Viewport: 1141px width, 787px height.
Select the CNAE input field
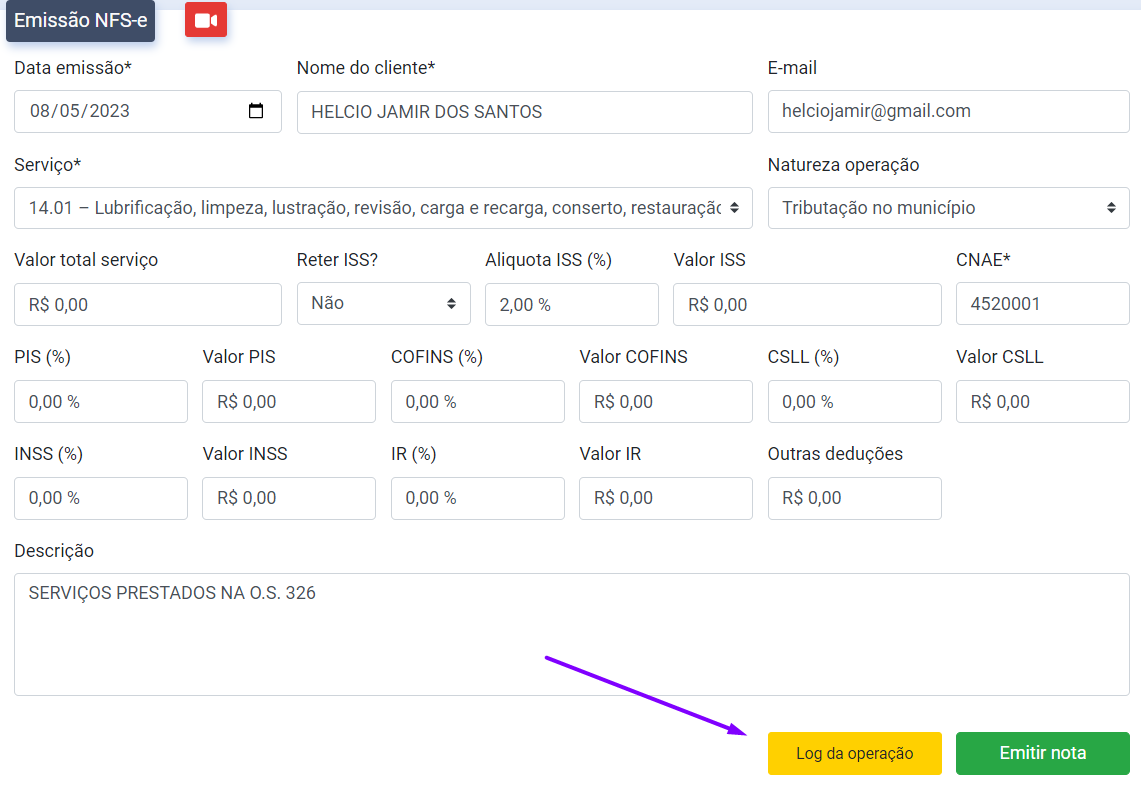(x=1042, y=304)
